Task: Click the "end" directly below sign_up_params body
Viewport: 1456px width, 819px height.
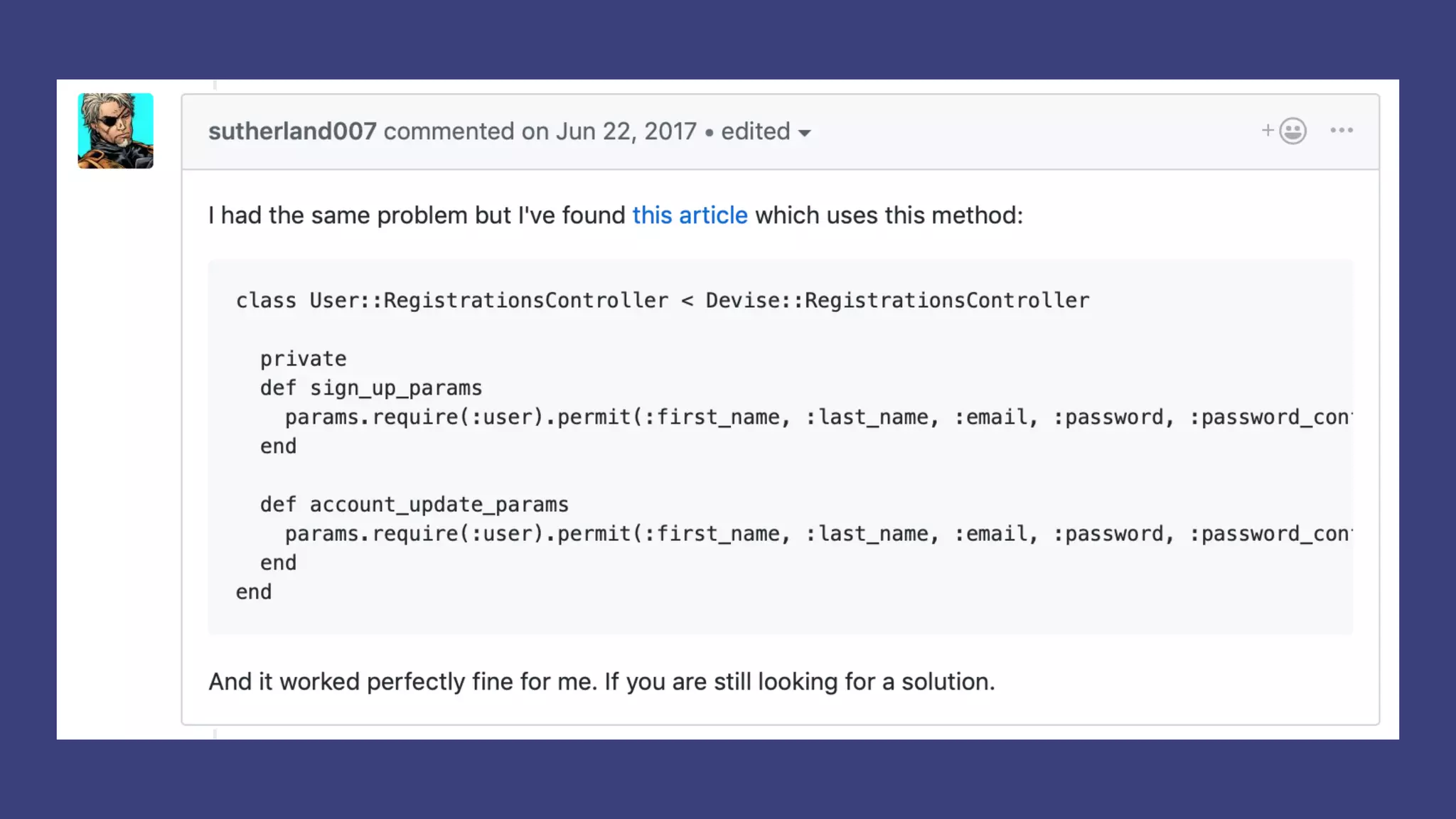Action: coord(278,446)
